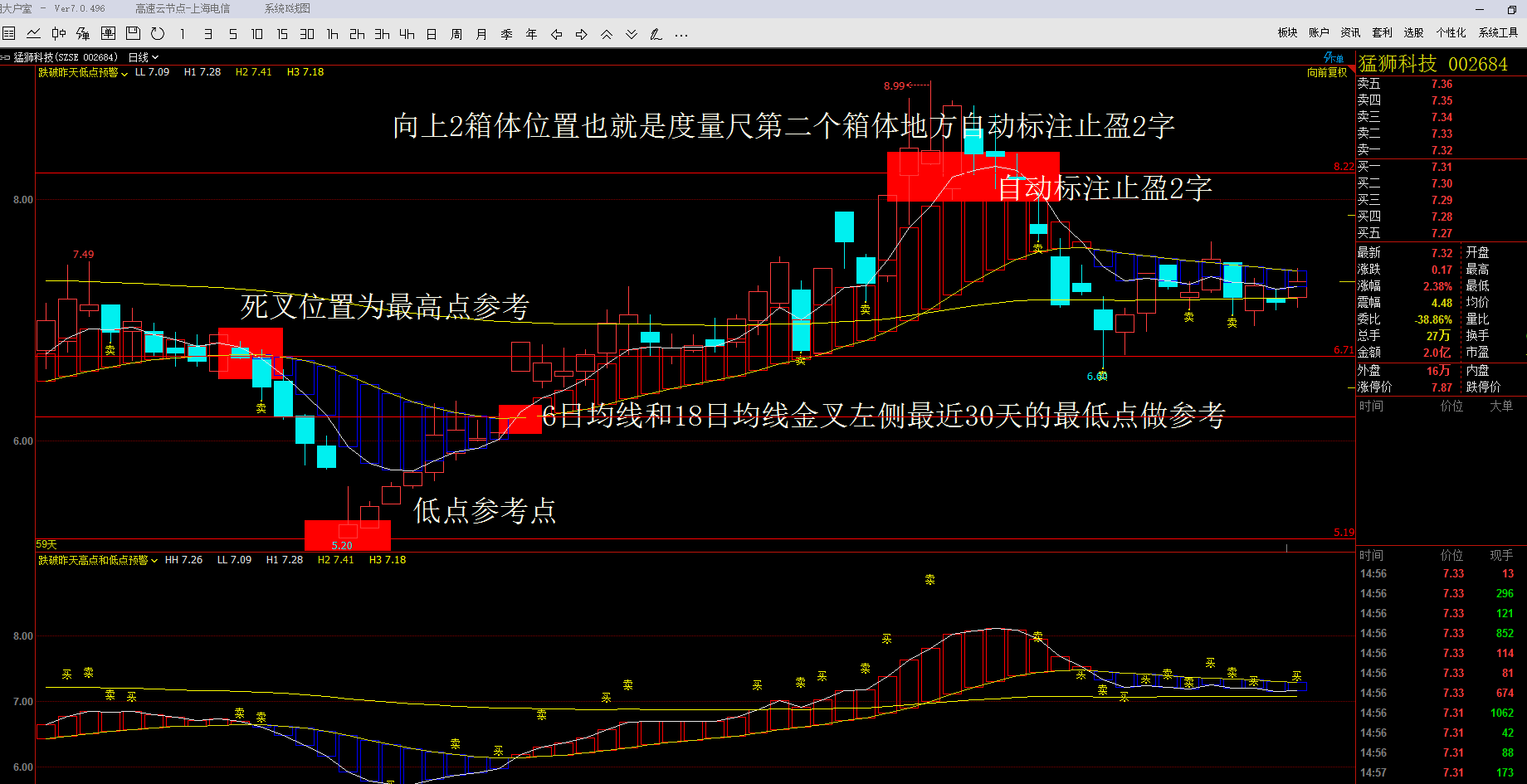Image resolution: width=1527 pixels, height=784 pixels.
Task: Select the 2h period
Action: click(x=357, y=34)
